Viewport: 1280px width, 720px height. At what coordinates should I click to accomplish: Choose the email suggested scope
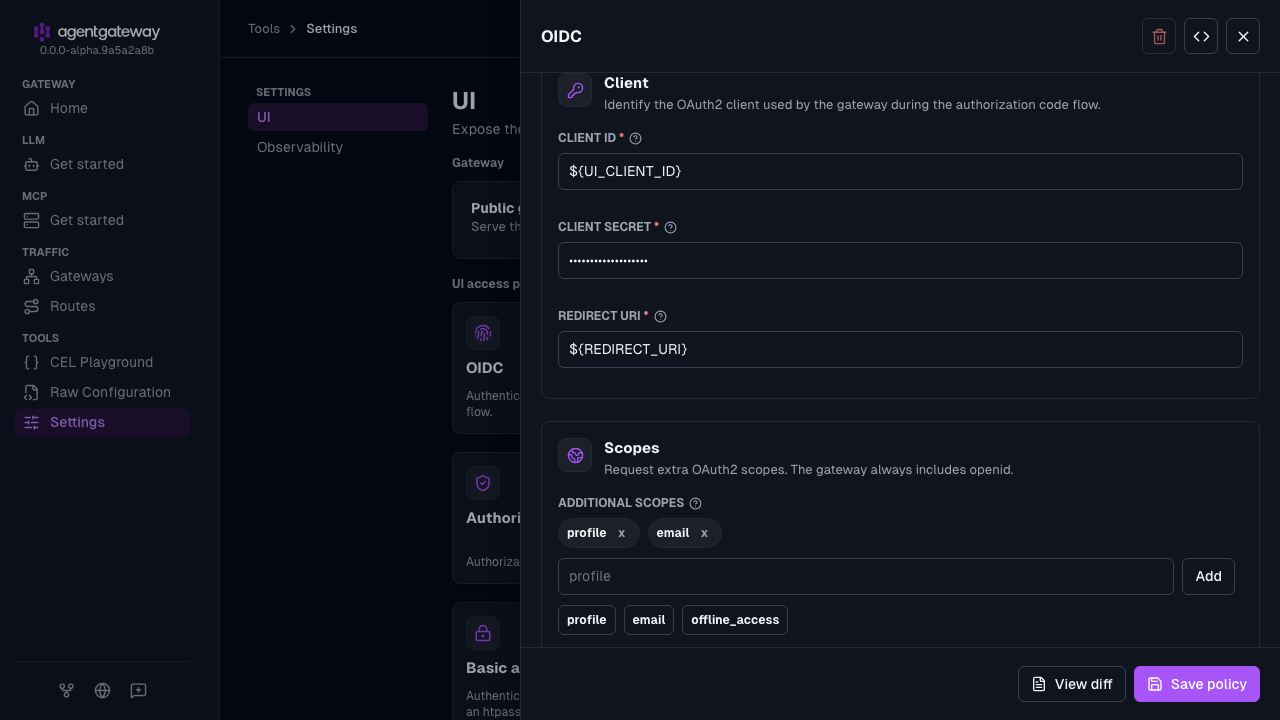(649, 620)
